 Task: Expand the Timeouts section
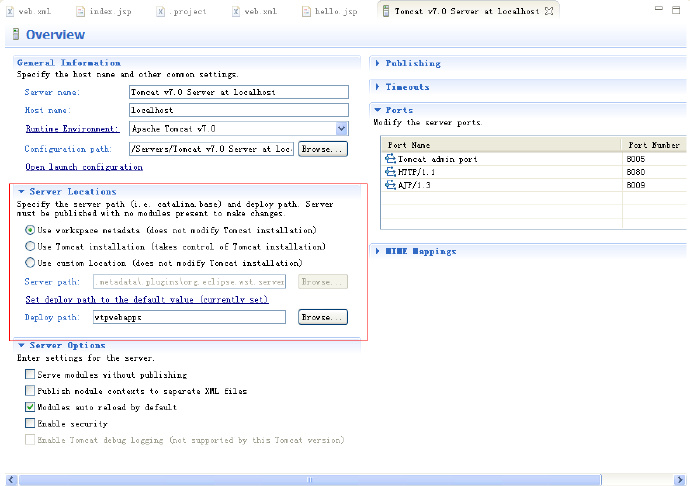coord(378,87)
